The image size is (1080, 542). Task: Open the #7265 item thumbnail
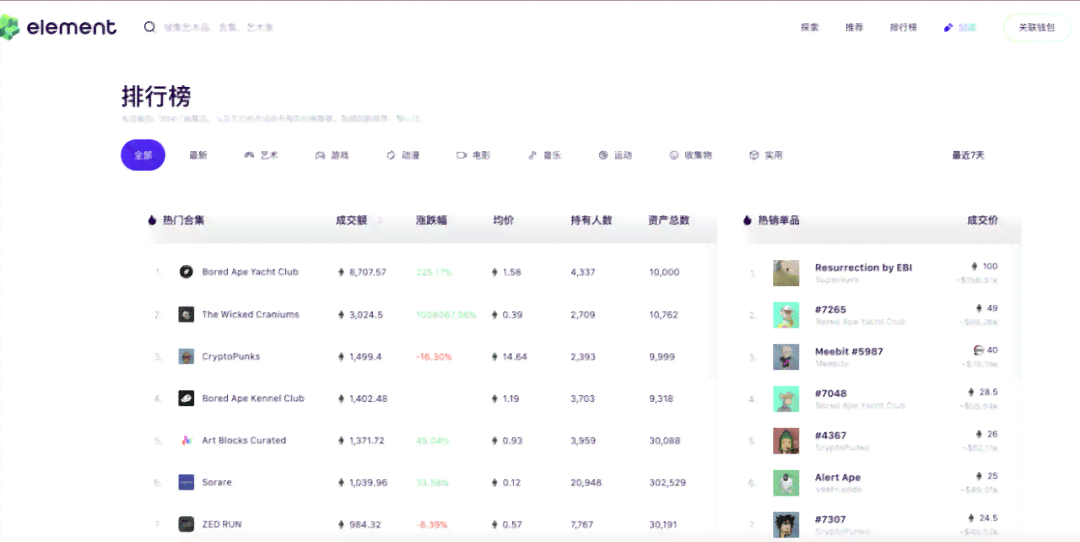tap(786, 315)
